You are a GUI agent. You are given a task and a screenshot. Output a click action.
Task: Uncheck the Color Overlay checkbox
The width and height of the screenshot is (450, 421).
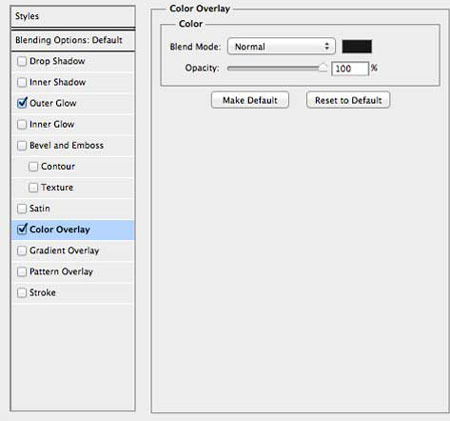click(x=22, y=229)
